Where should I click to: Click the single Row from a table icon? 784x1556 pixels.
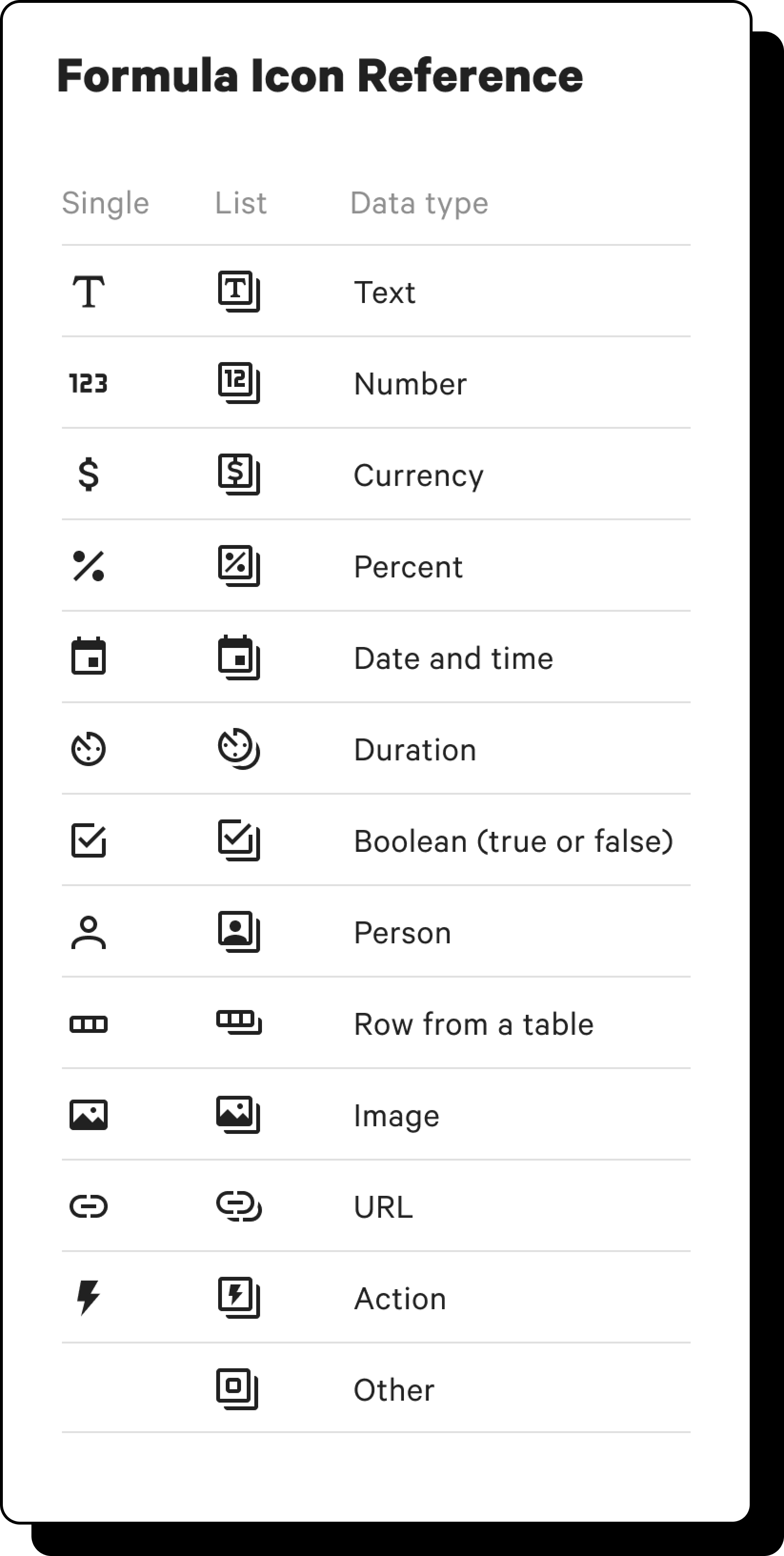(88, 1024)
